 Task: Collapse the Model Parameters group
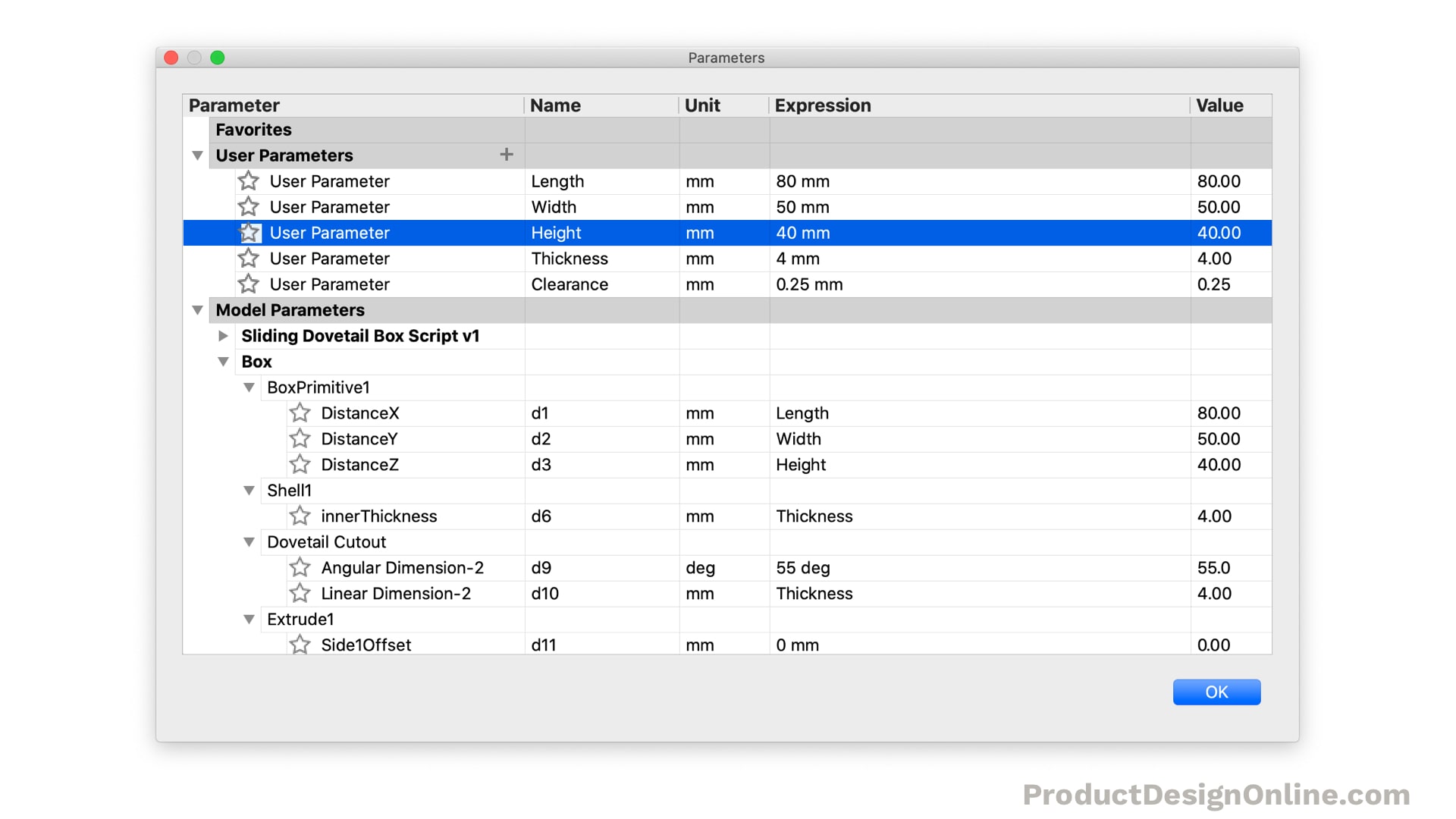click(x=197, y=310)
